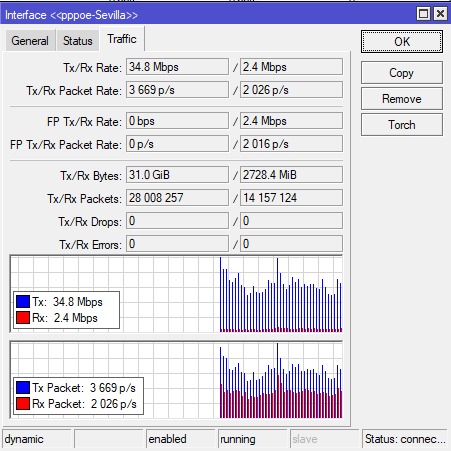Open Torch for this interface

402,125
